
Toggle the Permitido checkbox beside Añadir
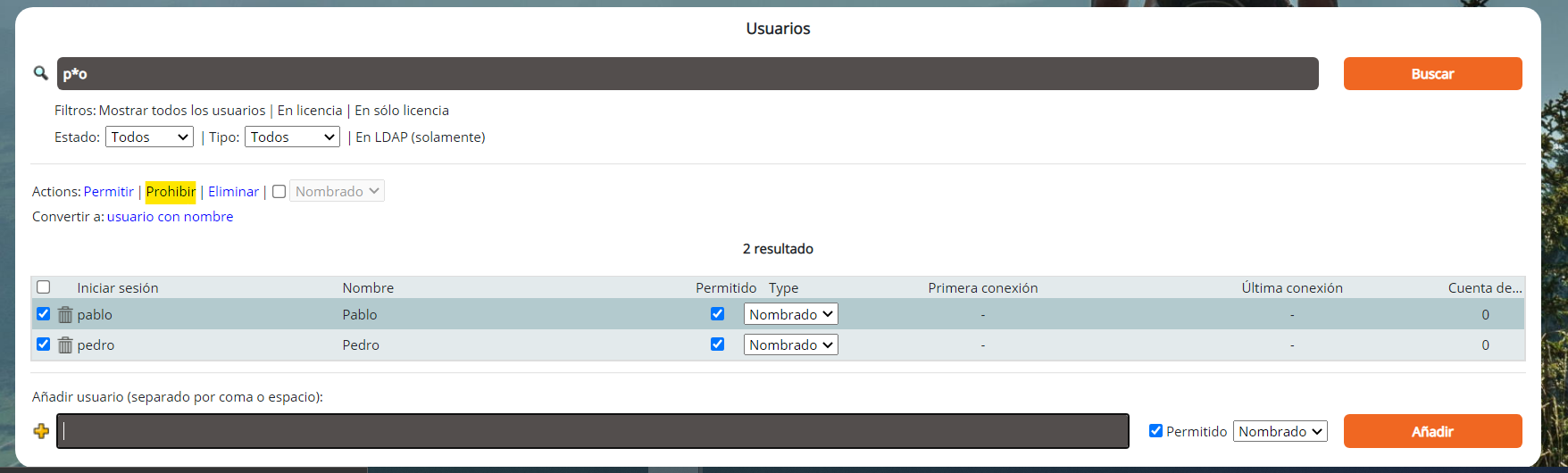[1155, 431]
